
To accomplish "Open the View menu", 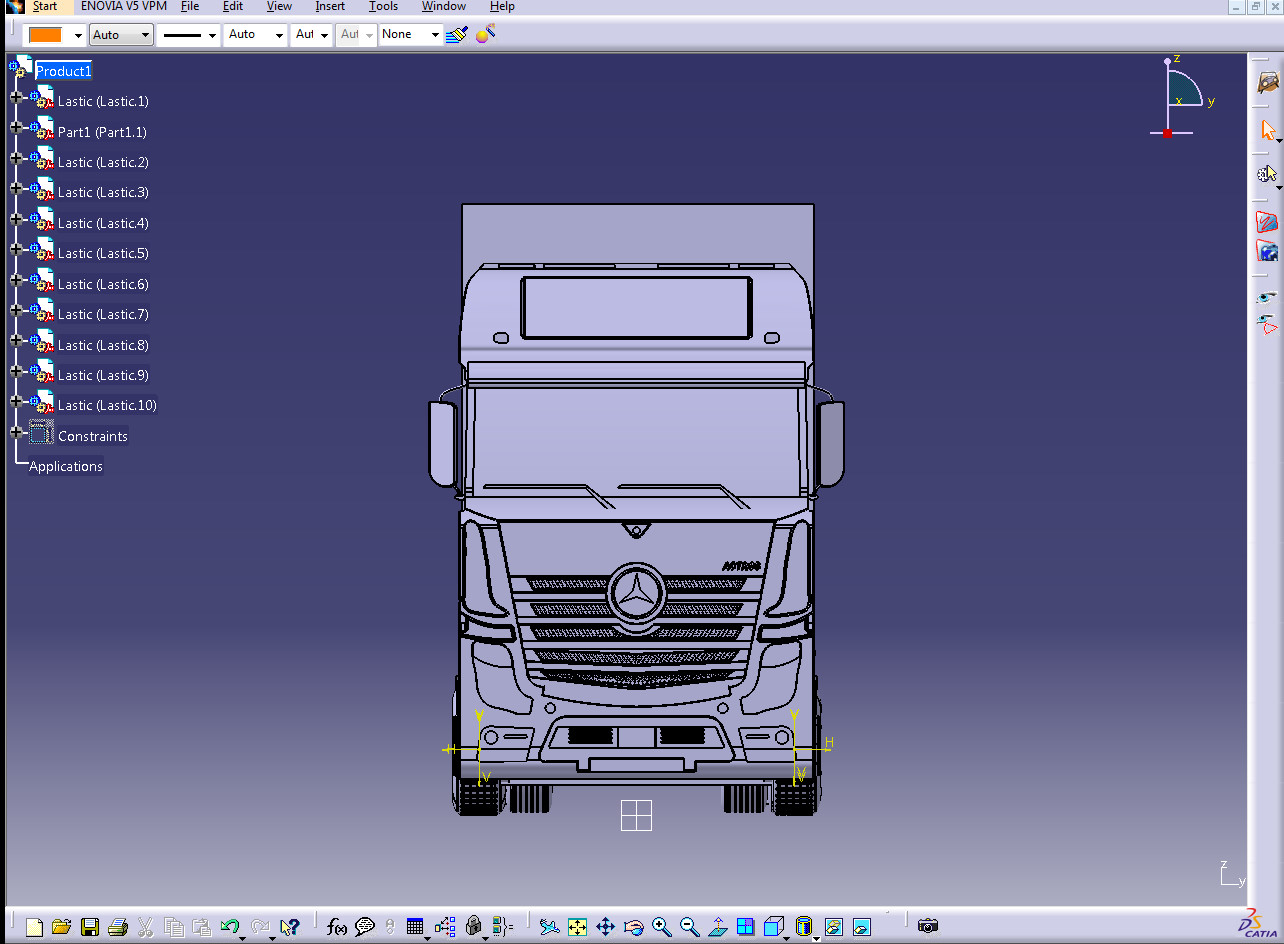I will click(279, 6).
